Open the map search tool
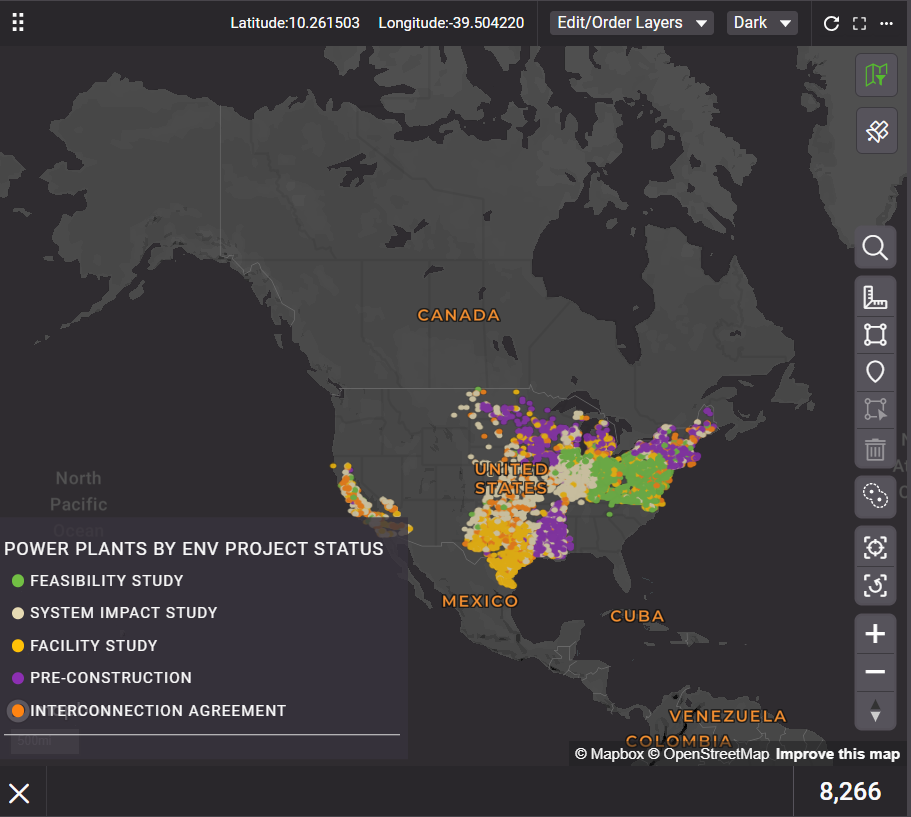911x817 pixels. pos(875,247)
